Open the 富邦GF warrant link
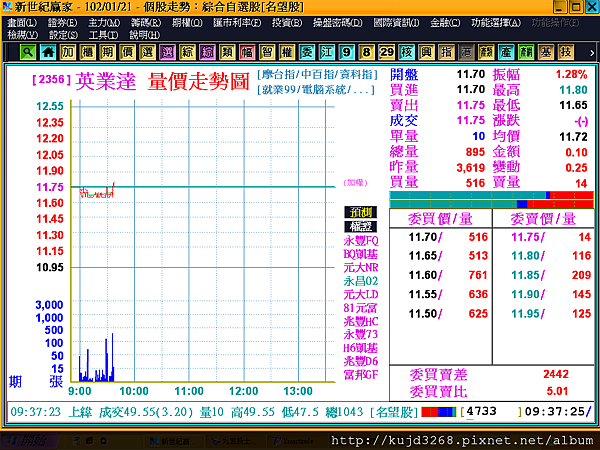 pos(361,374)
